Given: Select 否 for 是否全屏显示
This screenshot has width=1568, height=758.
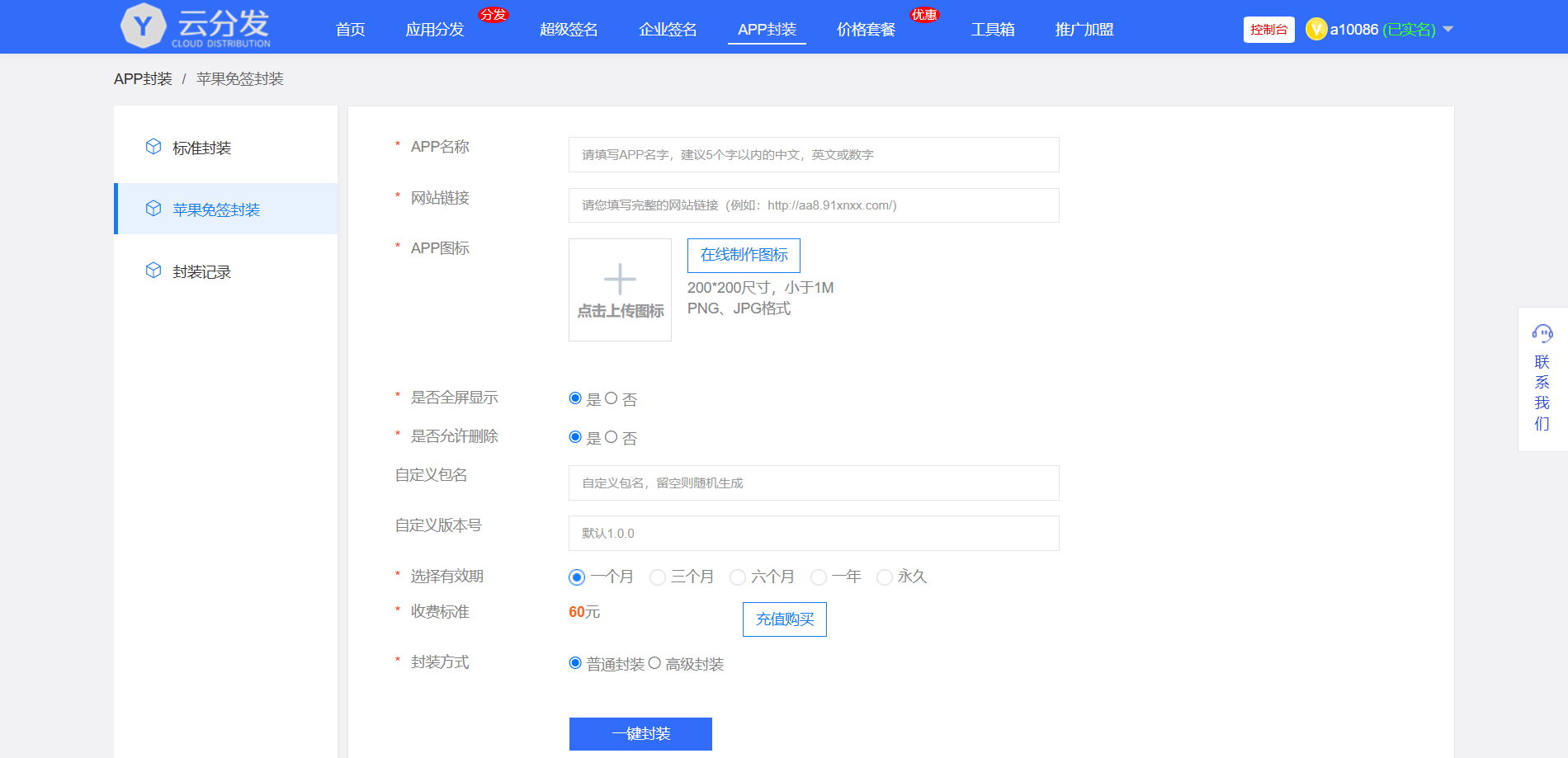Looking at the screenshot, I should [x=612, y=398].
